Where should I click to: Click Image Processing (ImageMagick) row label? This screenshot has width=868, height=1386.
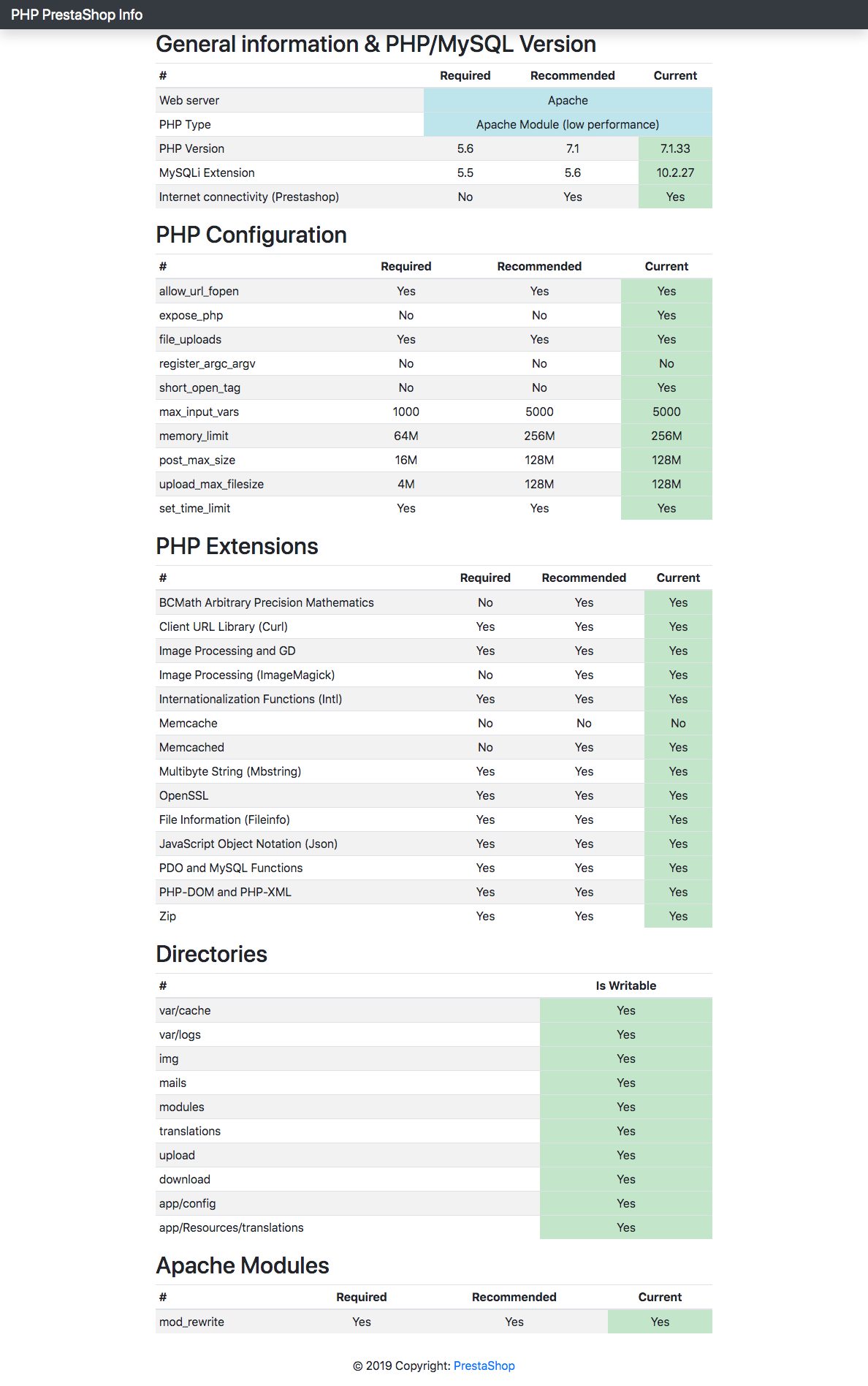click(247, 675)
